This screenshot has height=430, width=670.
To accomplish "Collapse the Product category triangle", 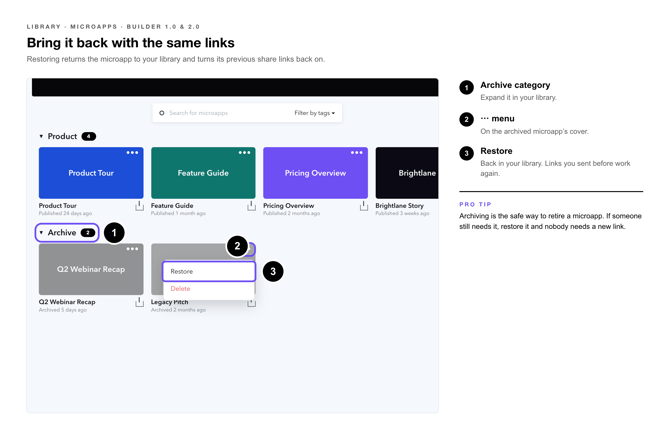I will pyautogui.click(x=41, y=136).
